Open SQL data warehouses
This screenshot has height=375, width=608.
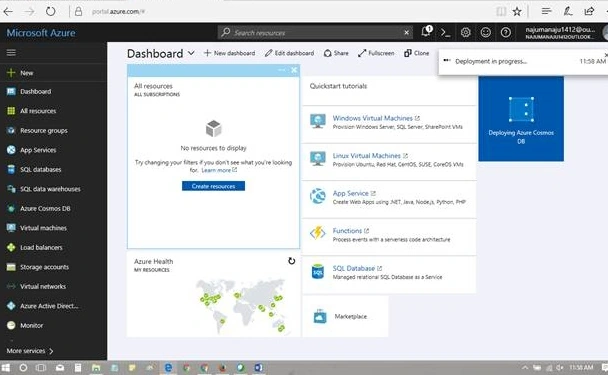pos(50,189)
